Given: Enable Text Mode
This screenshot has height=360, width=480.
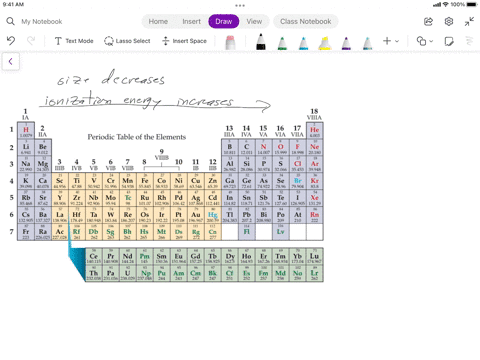Looking at the screenshot, I should click(x=74, y=41).
